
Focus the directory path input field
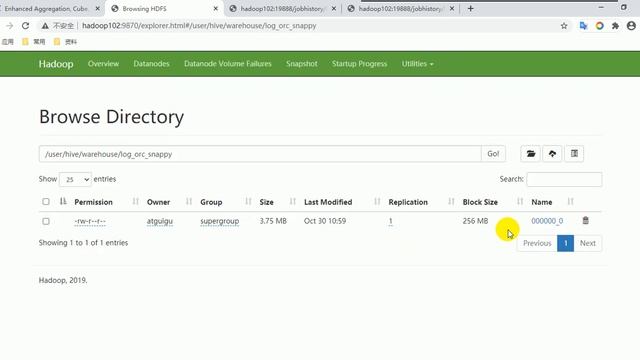[260, 154]
